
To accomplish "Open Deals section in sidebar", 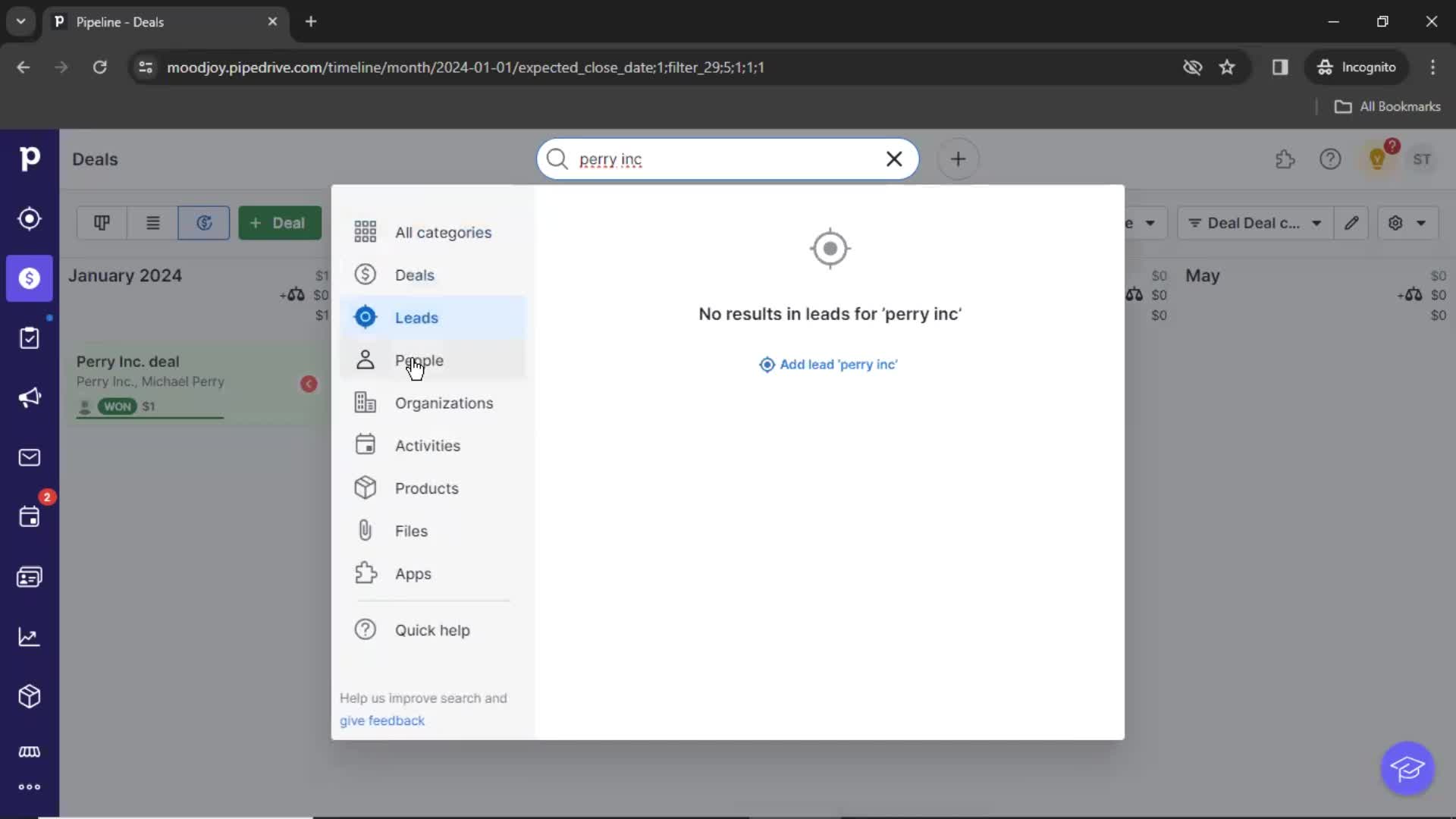I will click(x=30, y=278).
